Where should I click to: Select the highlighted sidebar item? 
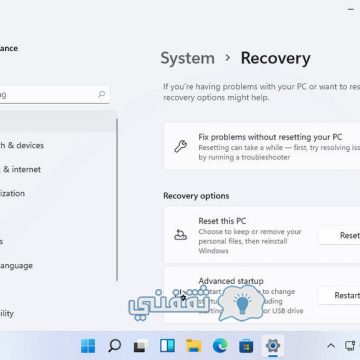[57, 121]
